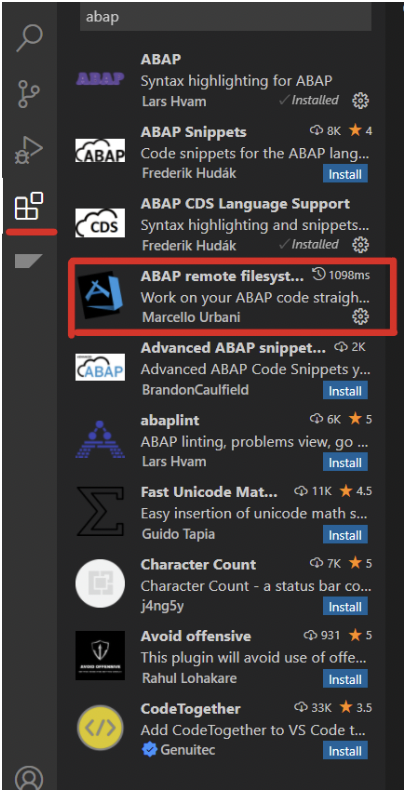Open the Run and Debug view

click(x=29, y=151)
